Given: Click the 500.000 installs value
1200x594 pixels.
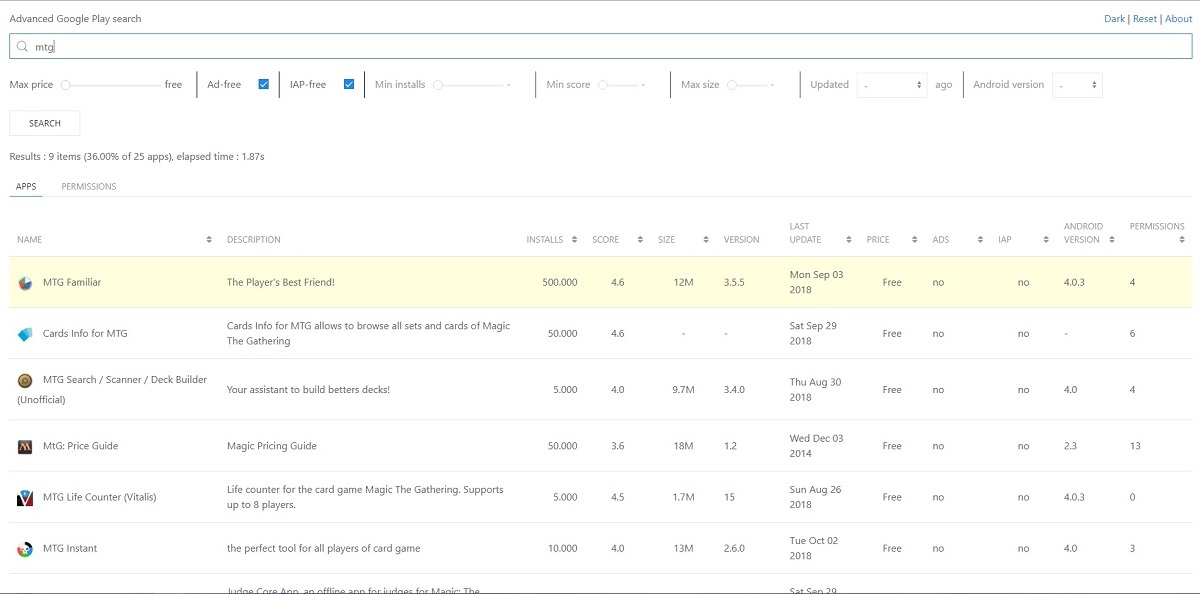Looking at the screenshot, I should [x=560, y=283].
